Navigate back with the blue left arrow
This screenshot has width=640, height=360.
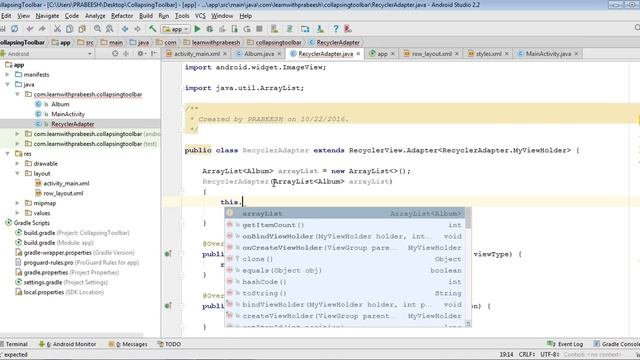(125, 29)
